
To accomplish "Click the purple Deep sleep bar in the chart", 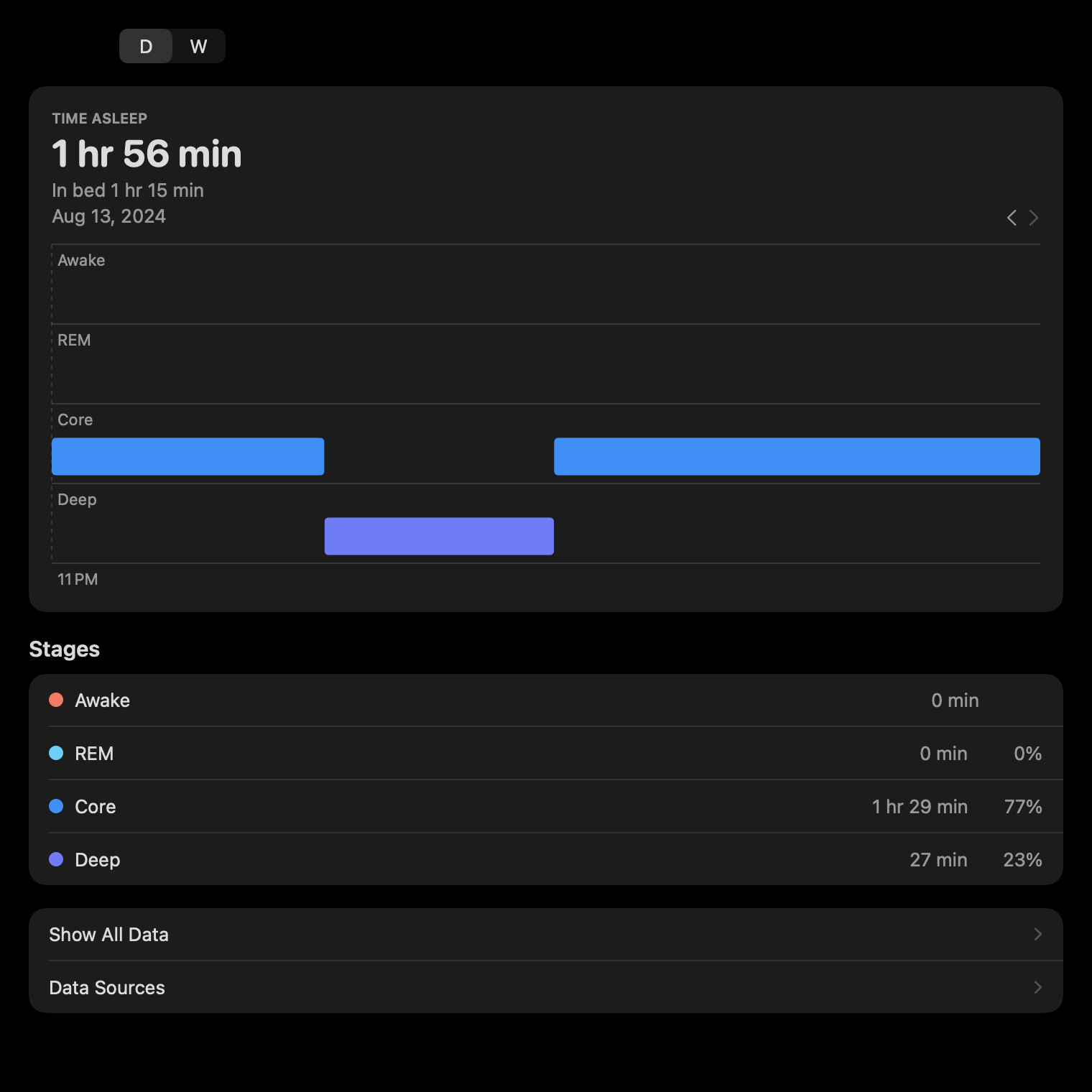I will pos(439,536).
